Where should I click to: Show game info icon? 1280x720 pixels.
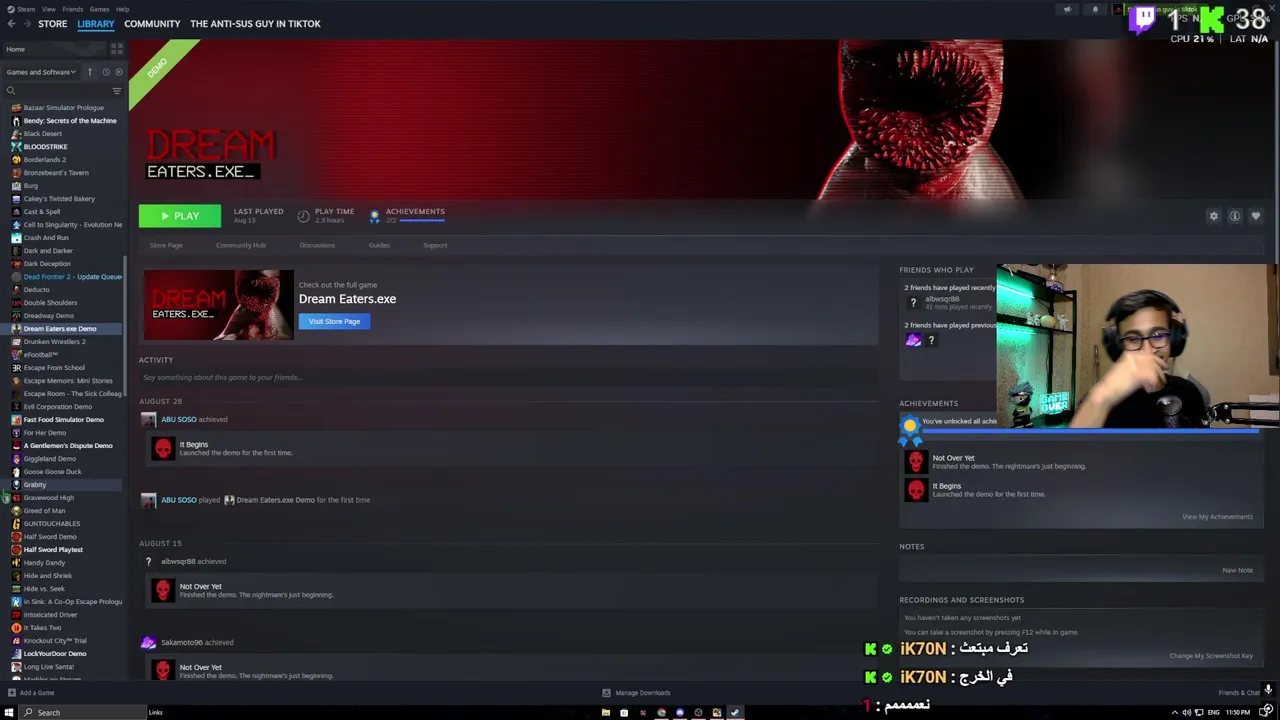(1235, 216)
